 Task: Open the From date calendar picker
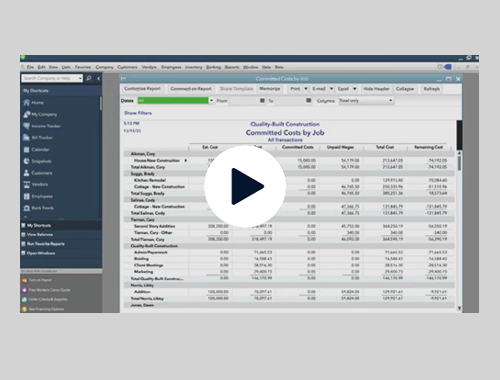coord(262,100)
